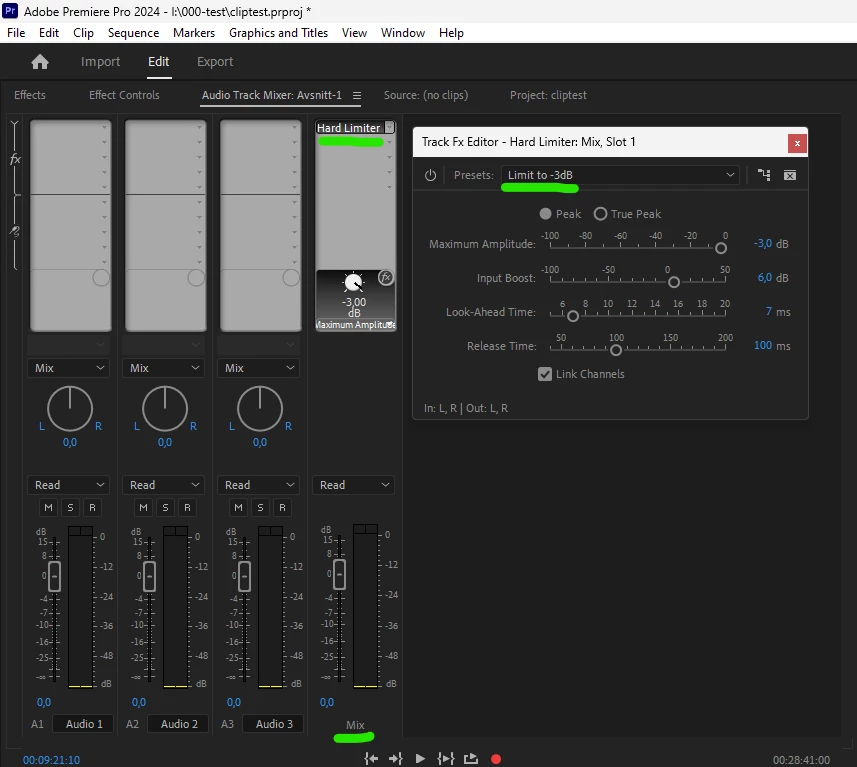The width and height of the screenshot is (857, 767).
Task: Expand the Read automation dropdown on the Mix track
Action: click(x=353, y=485)
